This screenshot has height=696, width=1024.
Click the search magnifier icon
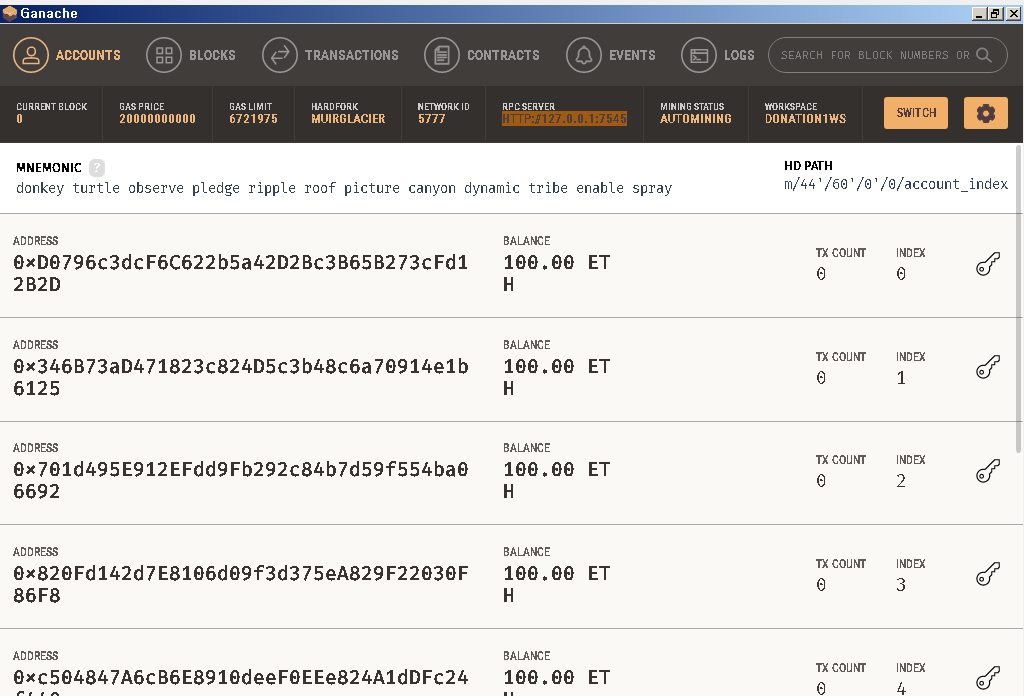pos(984,55)
